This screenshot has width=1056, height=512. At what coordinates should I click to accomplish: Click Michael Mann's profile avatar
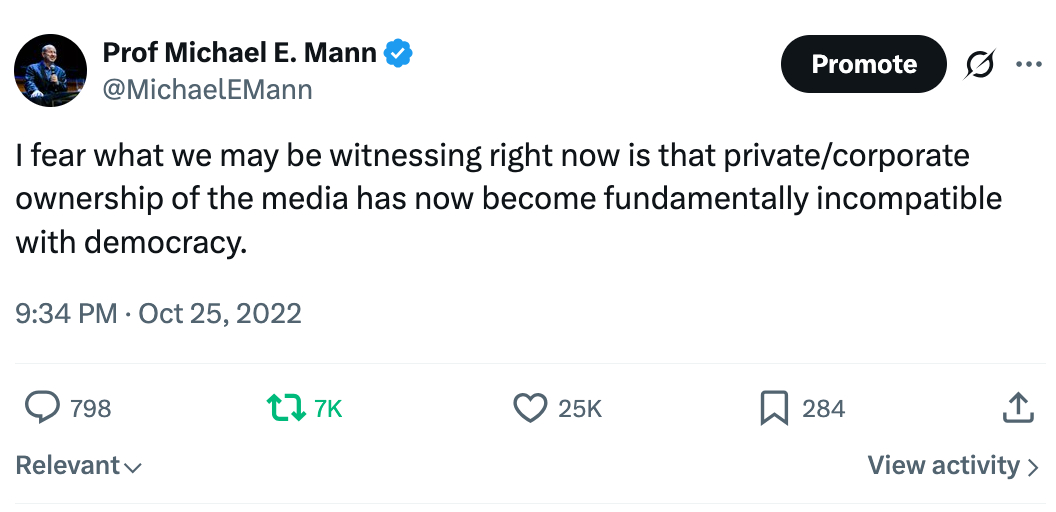click(49, 71)
